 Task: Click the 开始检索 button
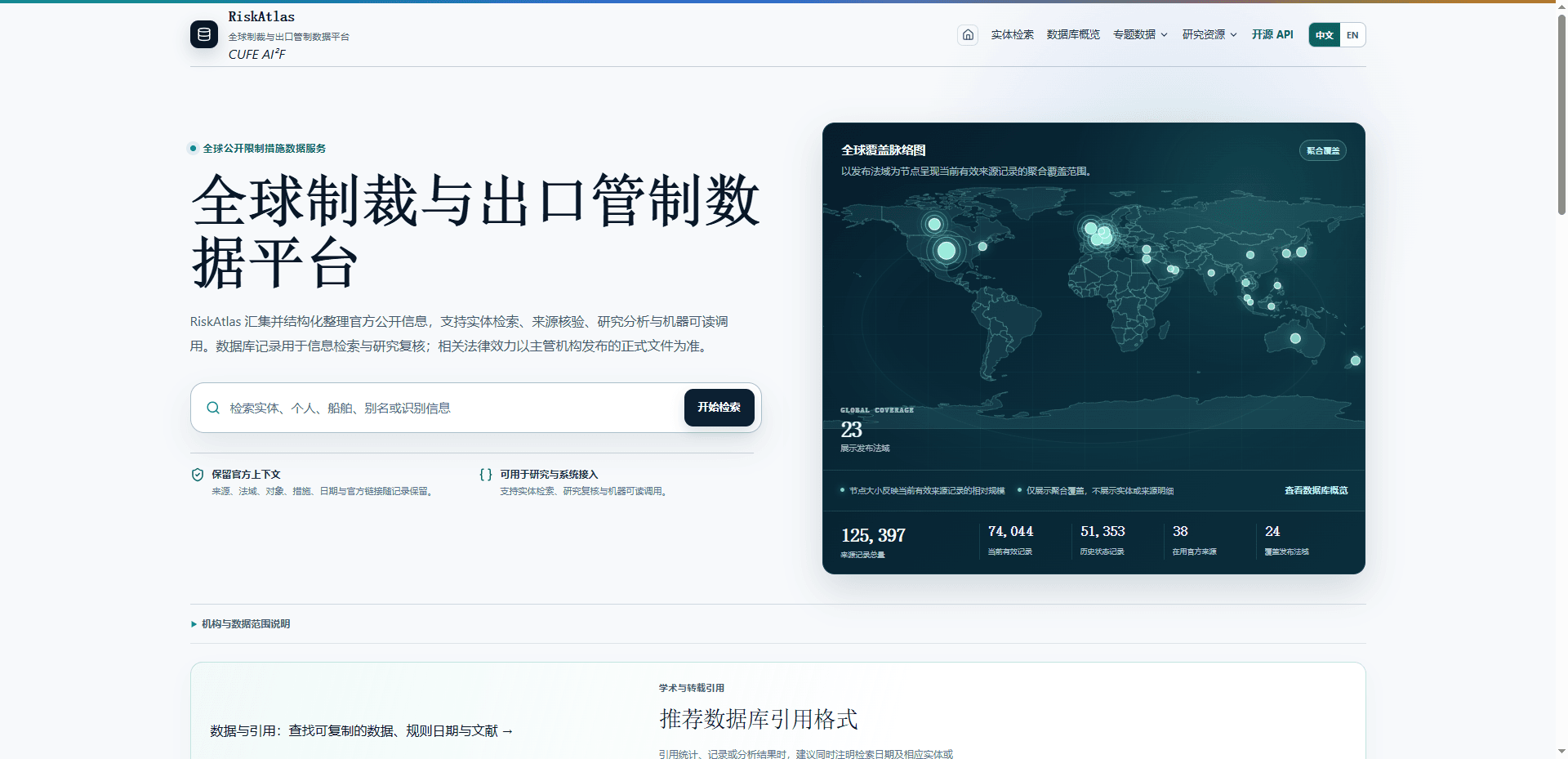point(719,408)
